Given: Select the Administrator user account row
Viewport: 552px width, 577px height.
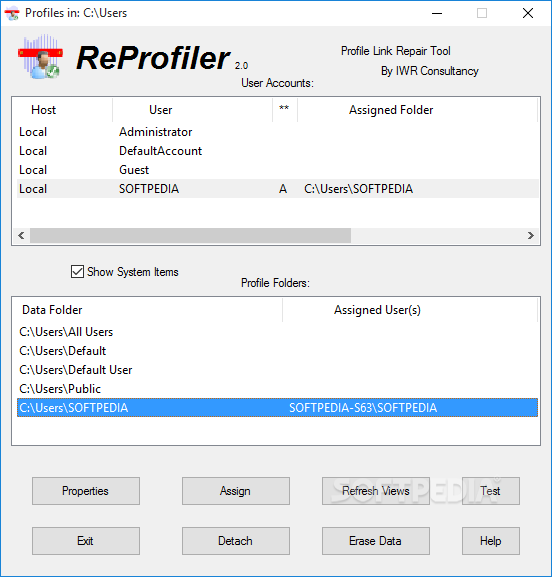Looking at the screenshot, I should click(278, 132).
